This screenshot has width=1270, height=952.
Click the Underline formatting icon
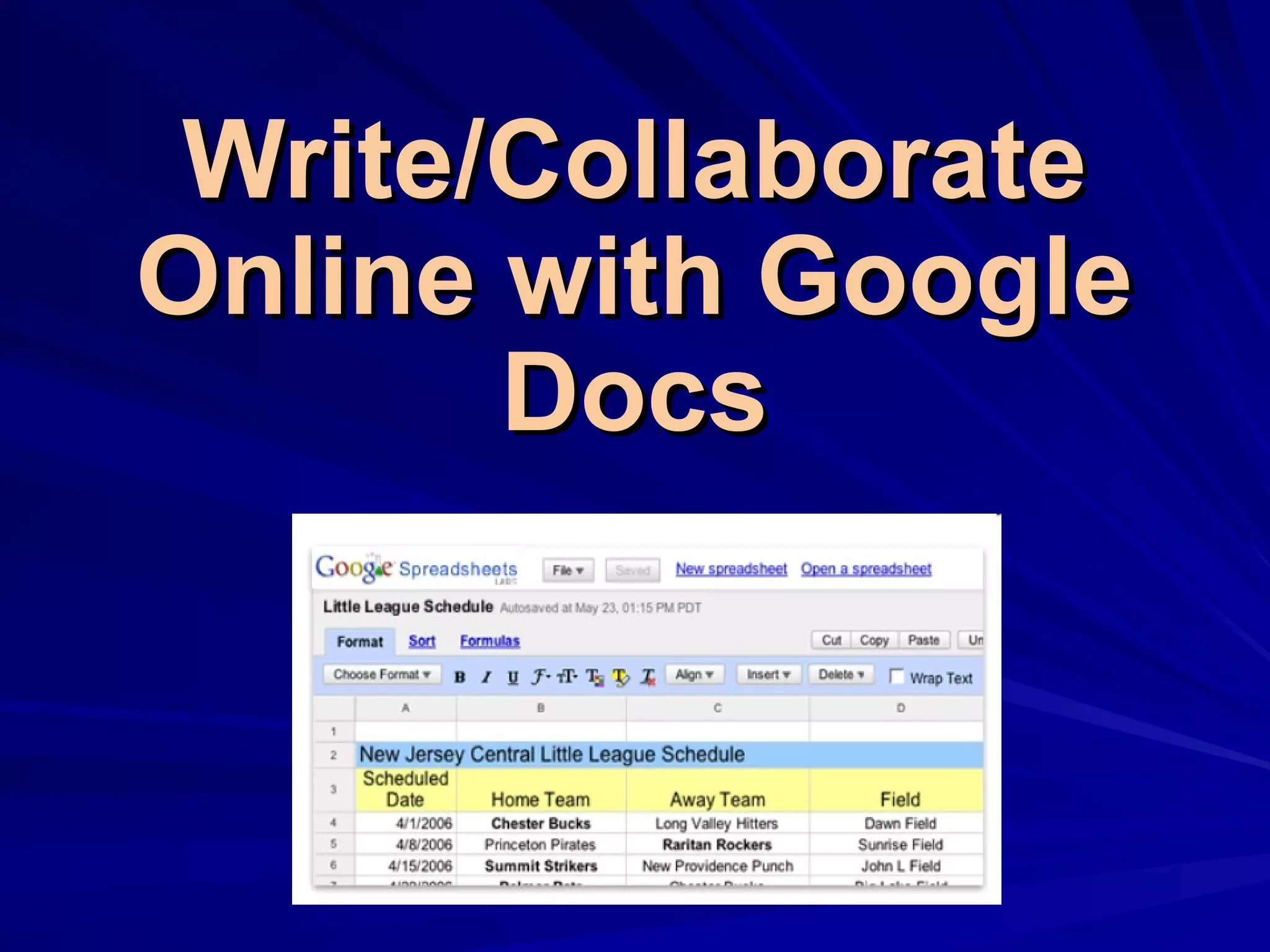pyautogui.click(x=513, y=677)
